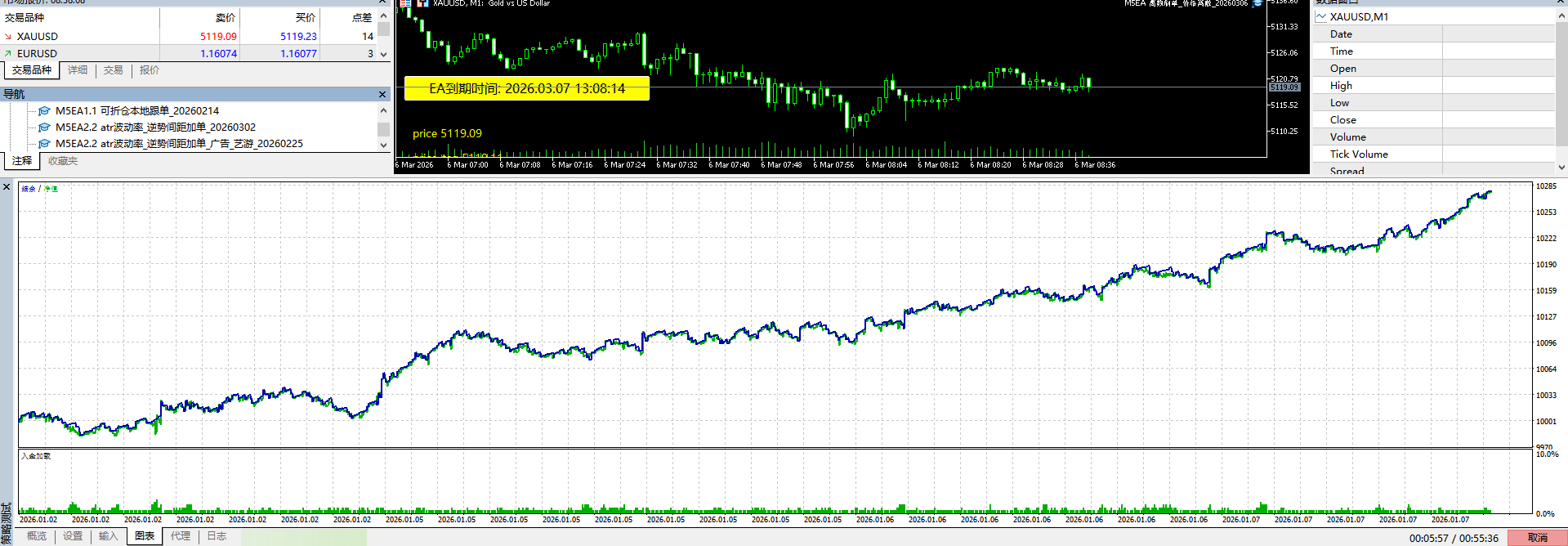Screen dimensions: 1568x546
Task: Click the 入金加载 deposit load label
Action: coord(36,456)
